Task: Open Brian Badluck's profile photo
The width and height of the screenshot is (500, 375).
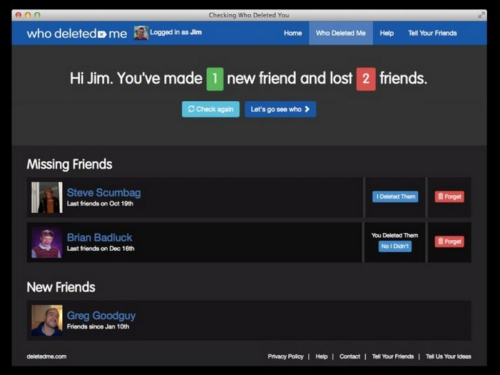Action: pos(47,242)
